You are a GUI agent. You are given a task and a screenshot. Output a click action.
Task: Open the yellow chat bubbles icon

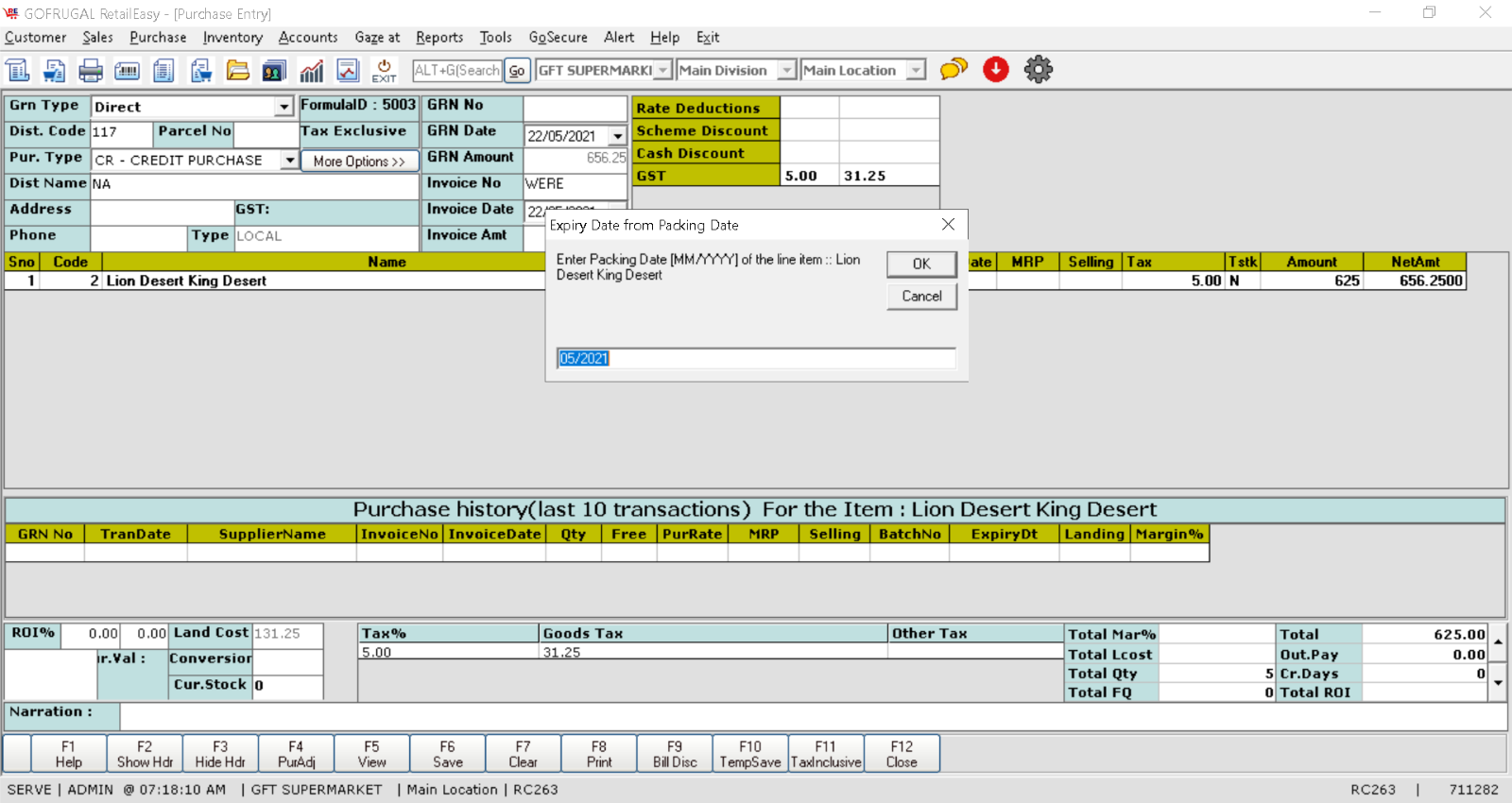(x=954, y=69)
